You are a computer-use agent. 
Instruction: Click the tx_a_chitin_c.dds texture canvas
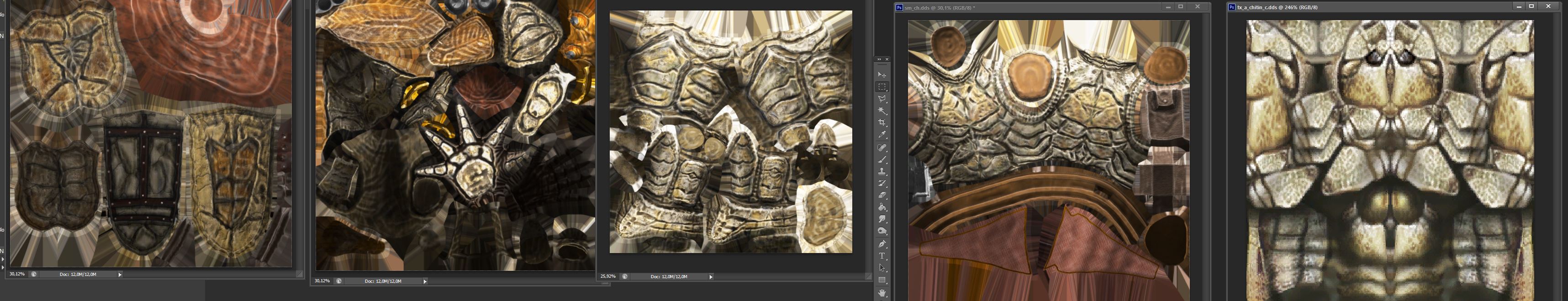coord(1390,160)
